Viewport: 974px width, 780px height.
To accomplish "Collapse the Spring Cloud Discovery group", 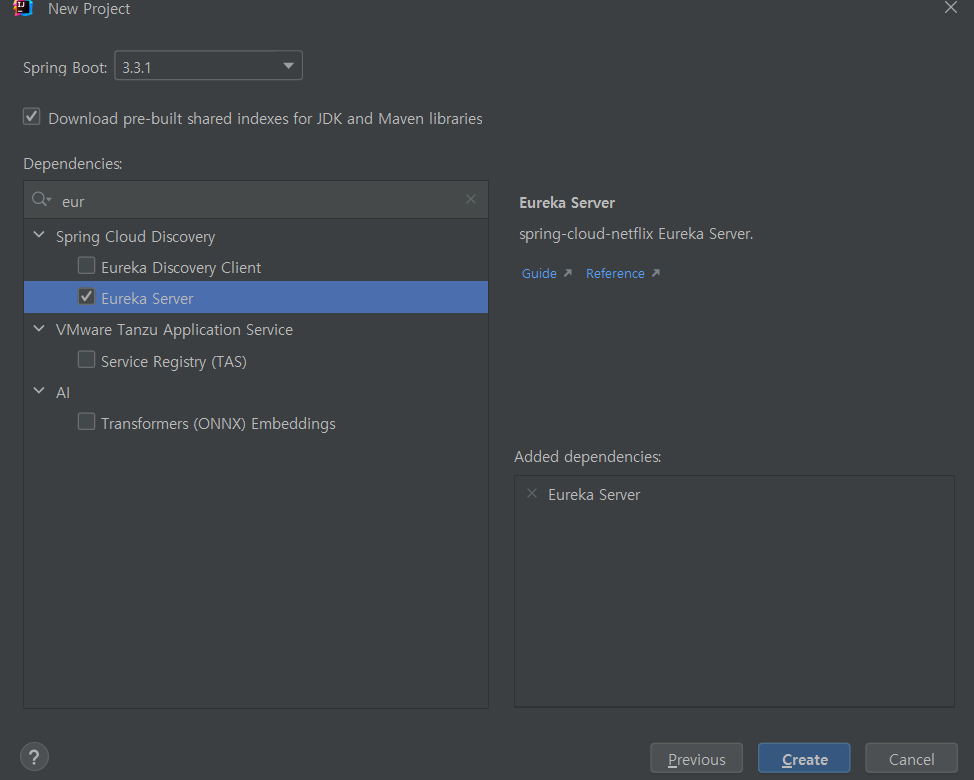I will tap(39, 235).
